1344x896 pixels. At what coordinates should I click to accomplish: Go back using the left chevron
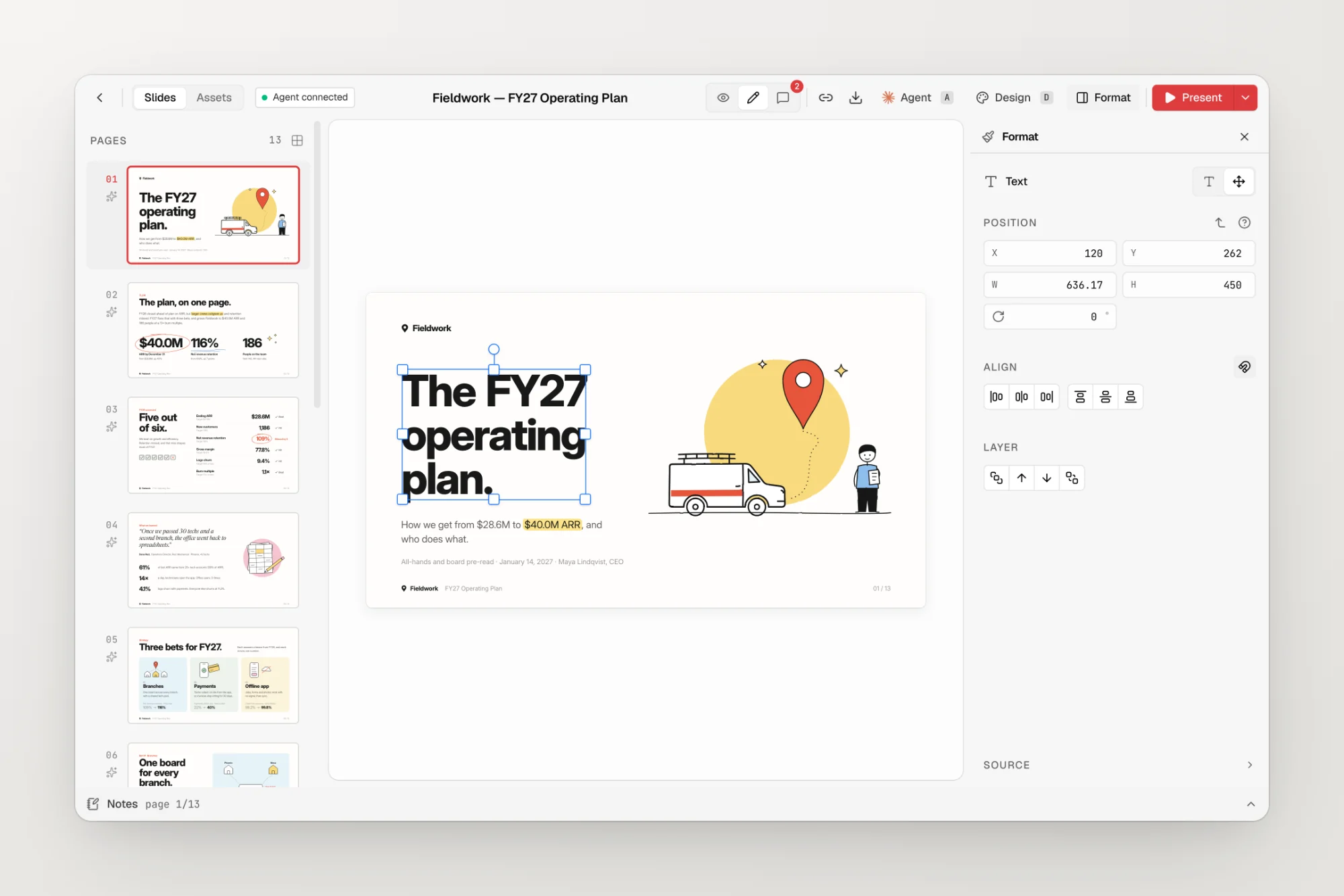[99, 97]
